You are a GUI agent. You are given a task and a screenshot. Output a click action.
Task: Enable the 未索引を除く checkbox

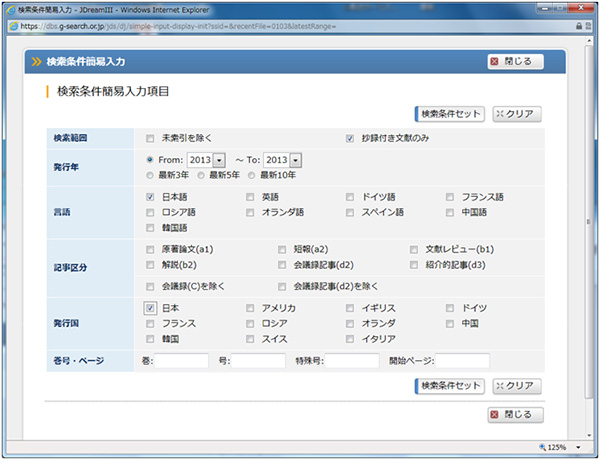(x=150, y=139)
